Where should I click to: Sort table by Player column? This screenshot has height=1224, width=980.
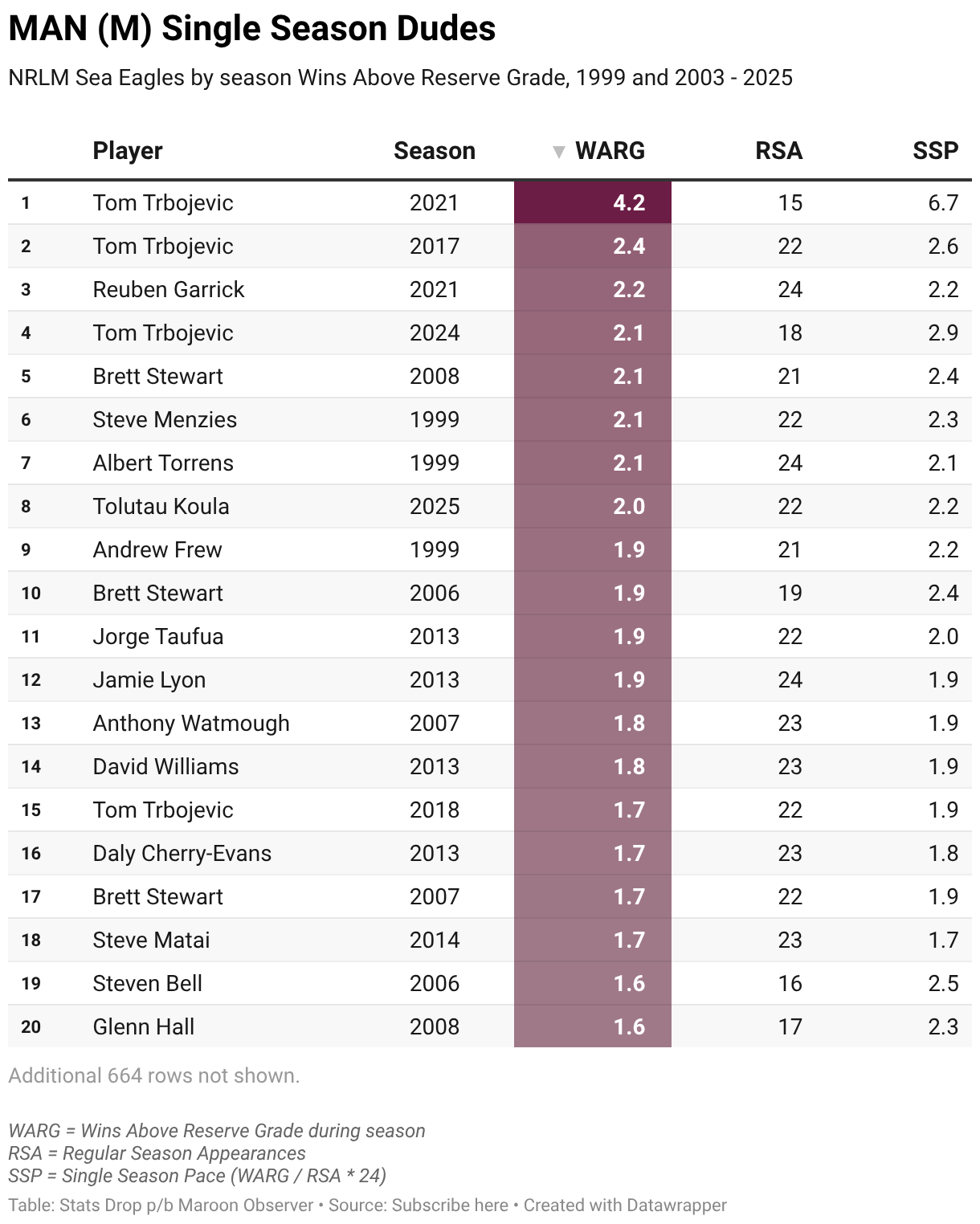click(128, 151)
